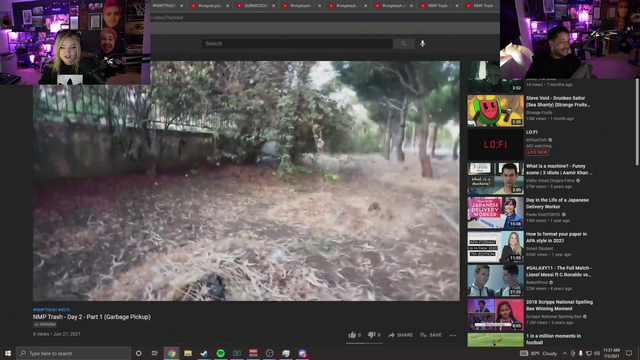Click 'What is a machine? - Funny scene' title
The width and height of the screenshot is (640, 360).
558,169
